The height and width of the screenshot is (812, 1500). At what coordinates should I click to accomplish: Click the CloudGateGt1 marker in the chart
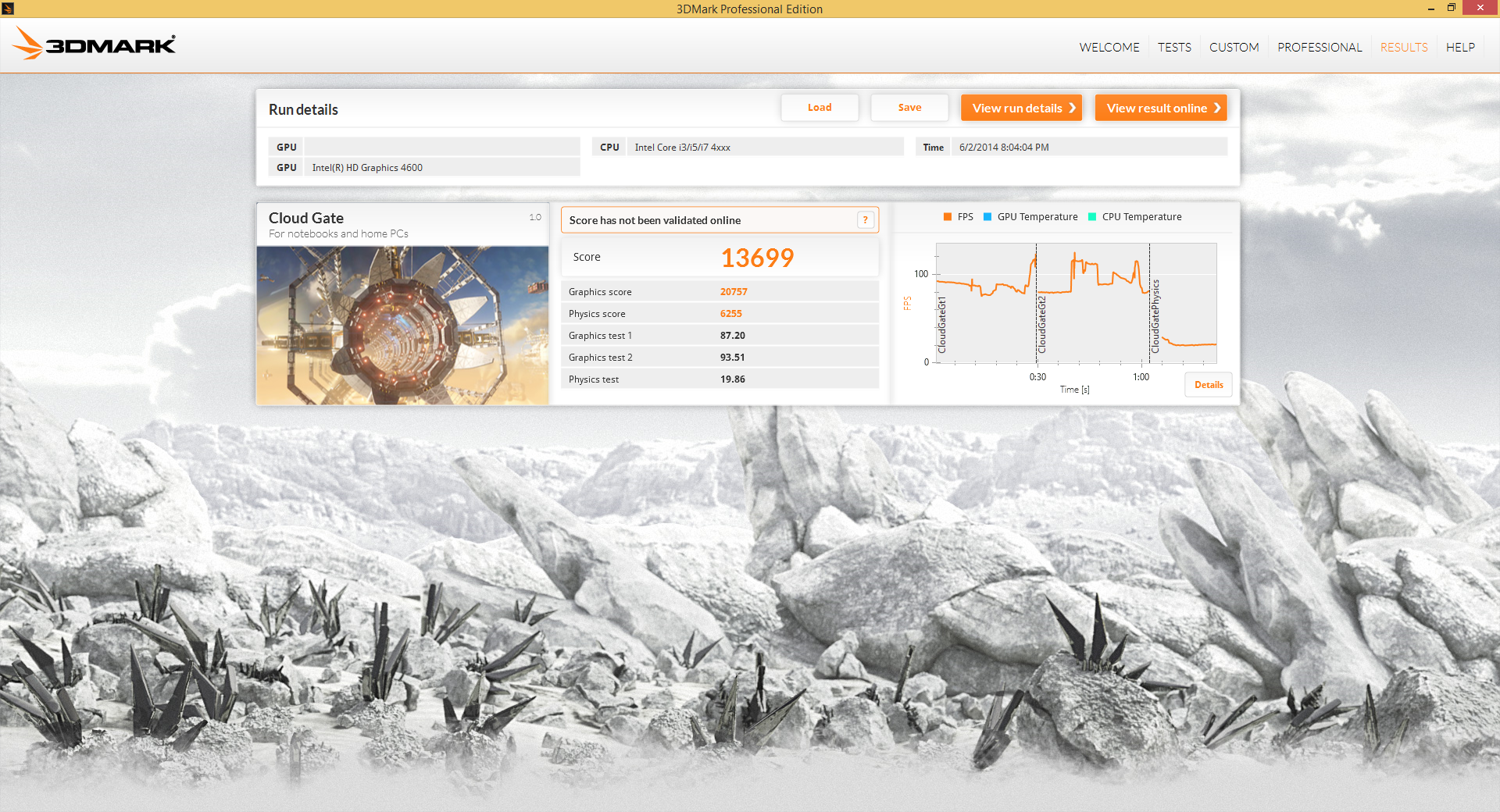click(942, 325)
